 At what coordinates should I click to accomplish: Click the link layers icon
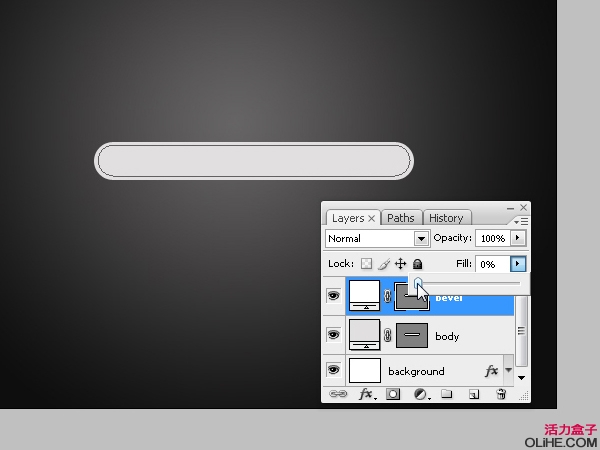[338, 394]
